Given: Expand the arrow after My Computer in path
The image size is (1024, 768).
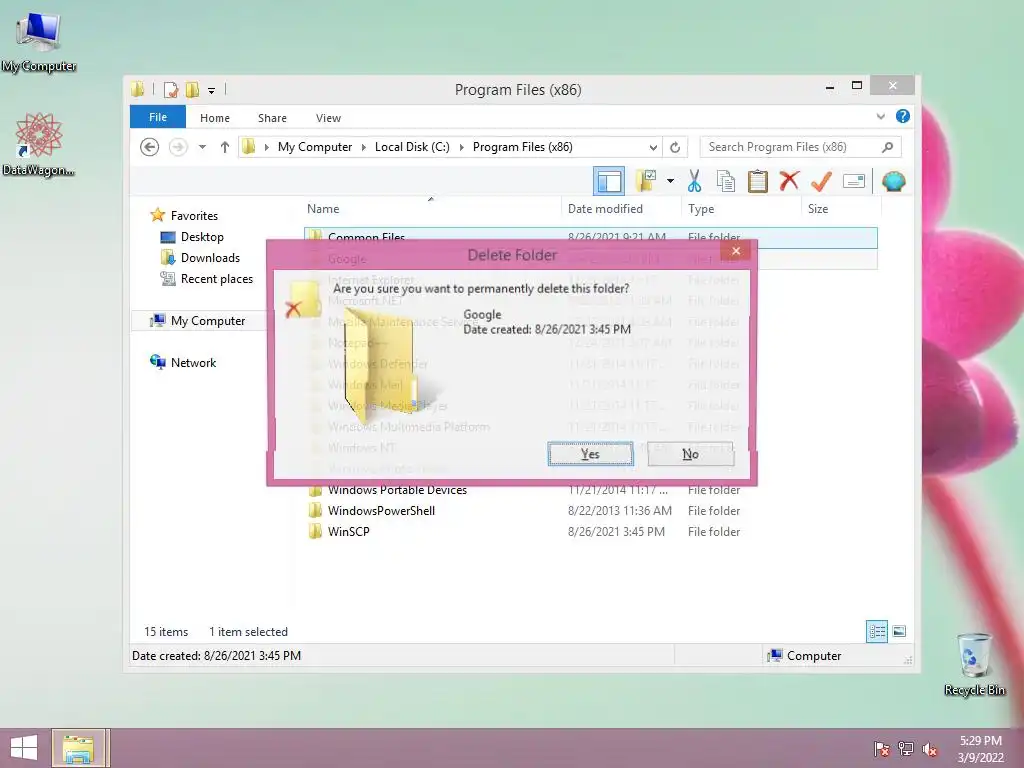Looking at the screenshot, I should click(364, 147).
